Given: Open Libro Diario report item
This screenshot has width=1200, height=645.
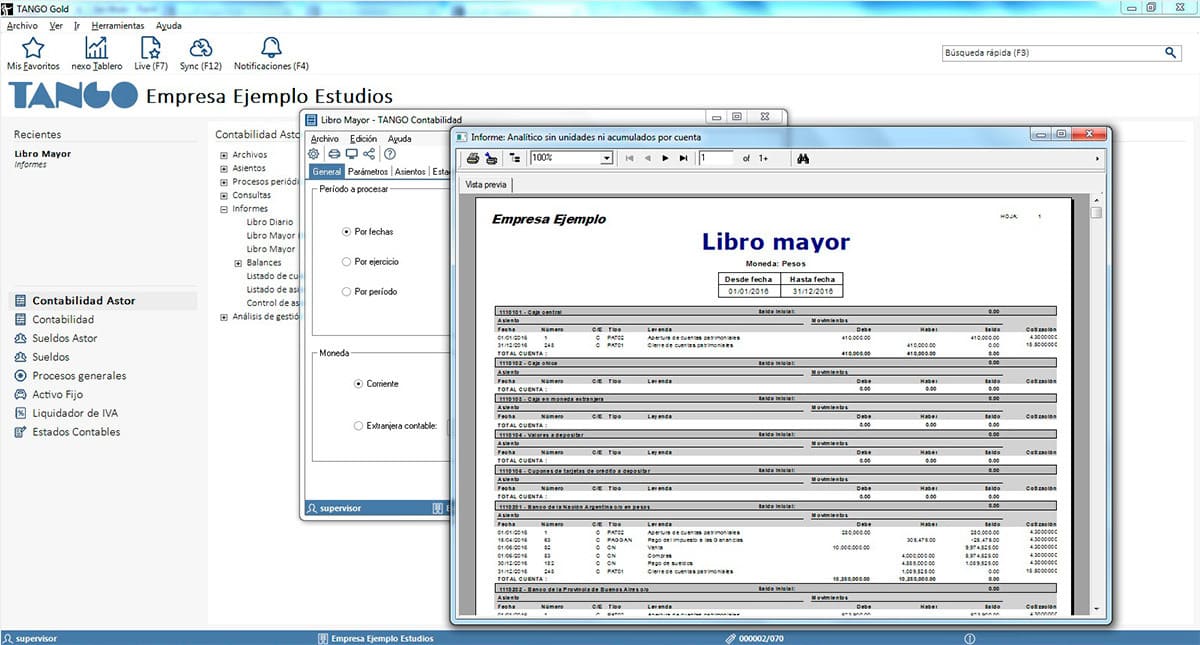Looking at the screenshot, I should (x=271, y=222).
